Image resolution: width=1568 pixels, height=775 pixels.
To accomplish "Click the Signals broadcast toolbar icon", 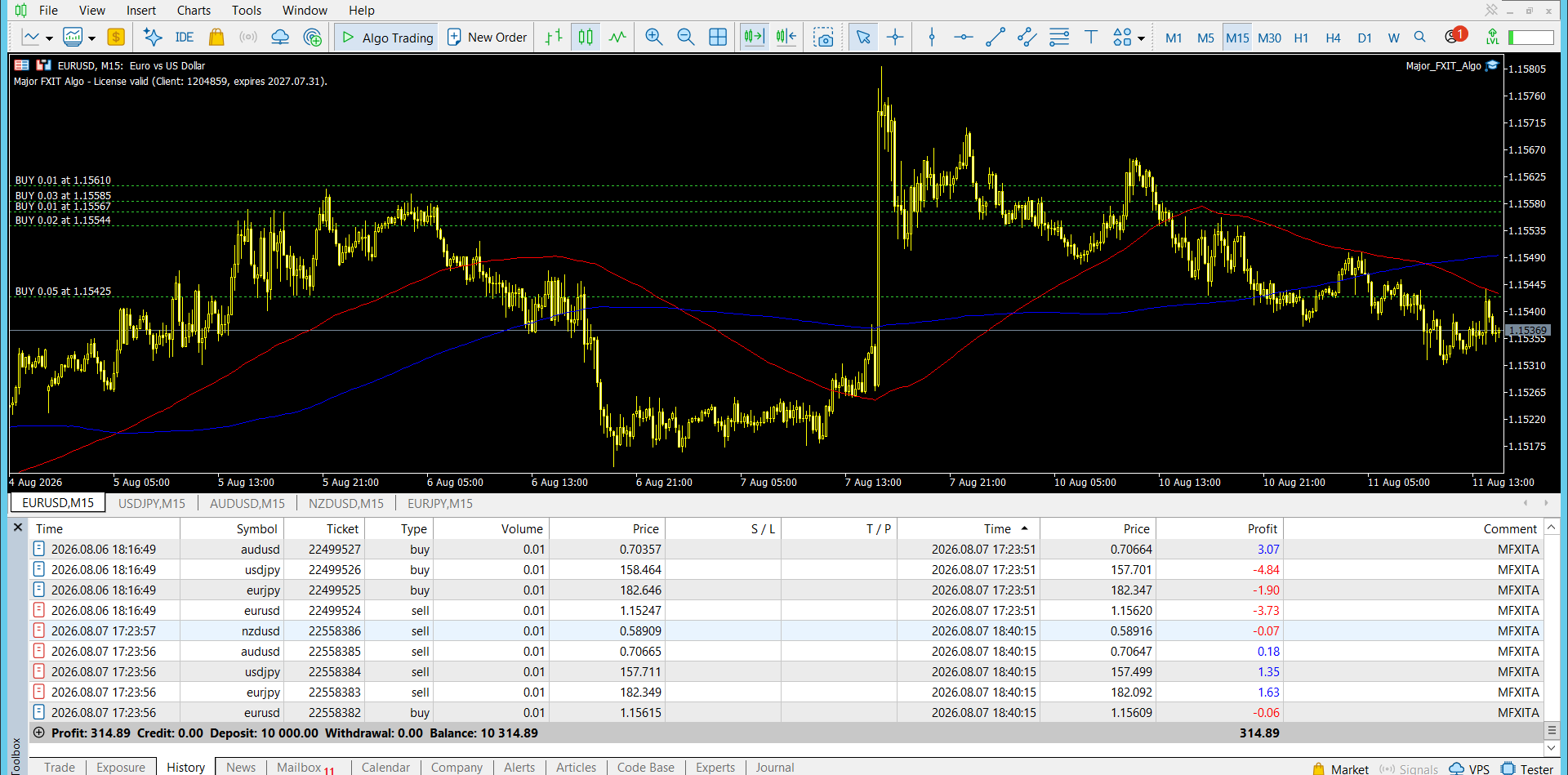I will click(x=248, y=37).
